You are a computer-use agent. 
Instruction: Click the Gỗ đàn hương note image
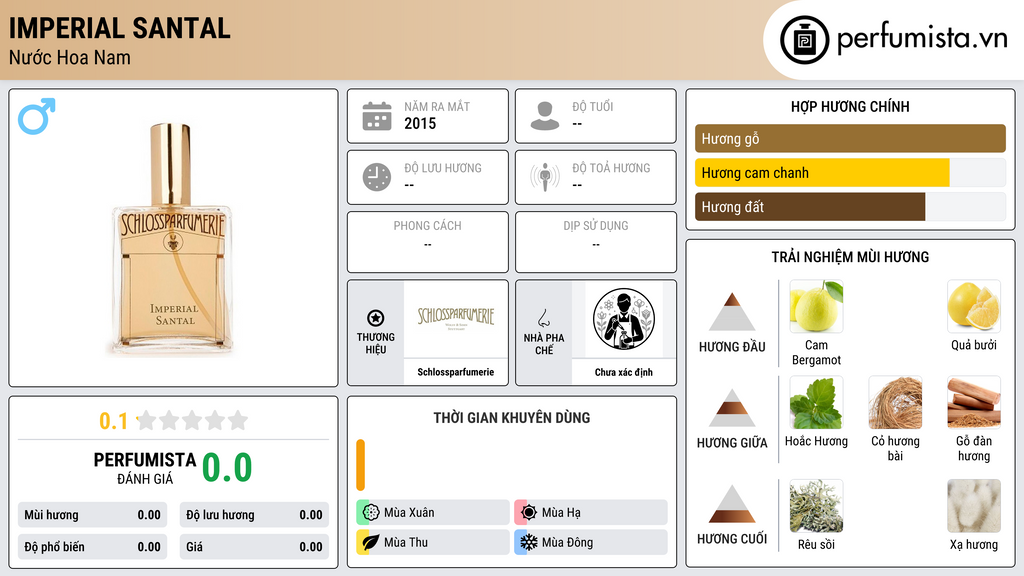974,402
